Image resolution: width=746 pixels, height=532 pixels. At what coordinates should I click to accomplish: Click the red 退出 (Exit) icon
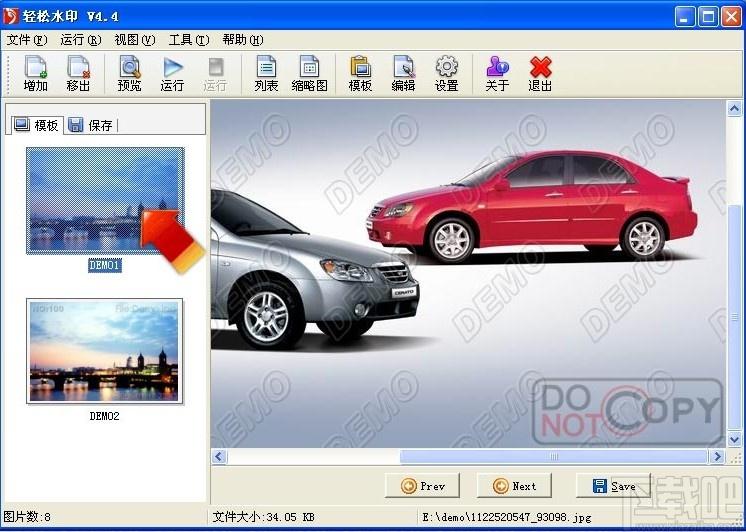pos(540,73)
